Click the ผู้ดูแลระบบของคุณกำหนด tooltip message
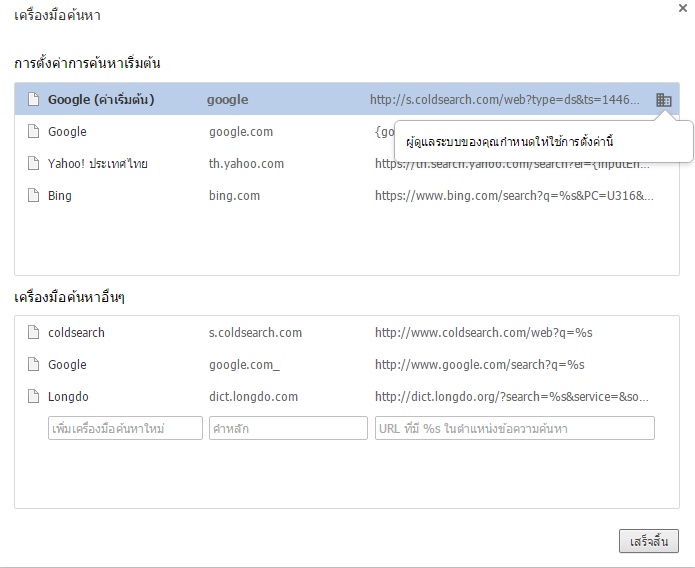This screenshot has height=568, width=695. point(510,142)
